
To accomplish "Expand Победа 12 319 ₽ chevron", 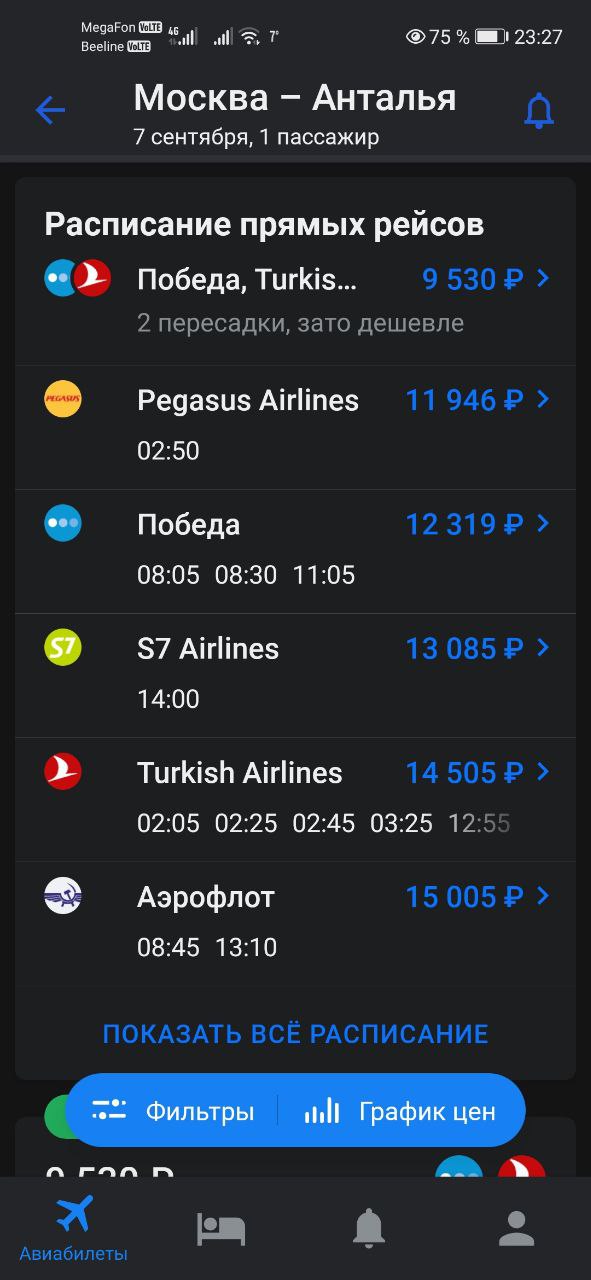I will coord(543,523).
